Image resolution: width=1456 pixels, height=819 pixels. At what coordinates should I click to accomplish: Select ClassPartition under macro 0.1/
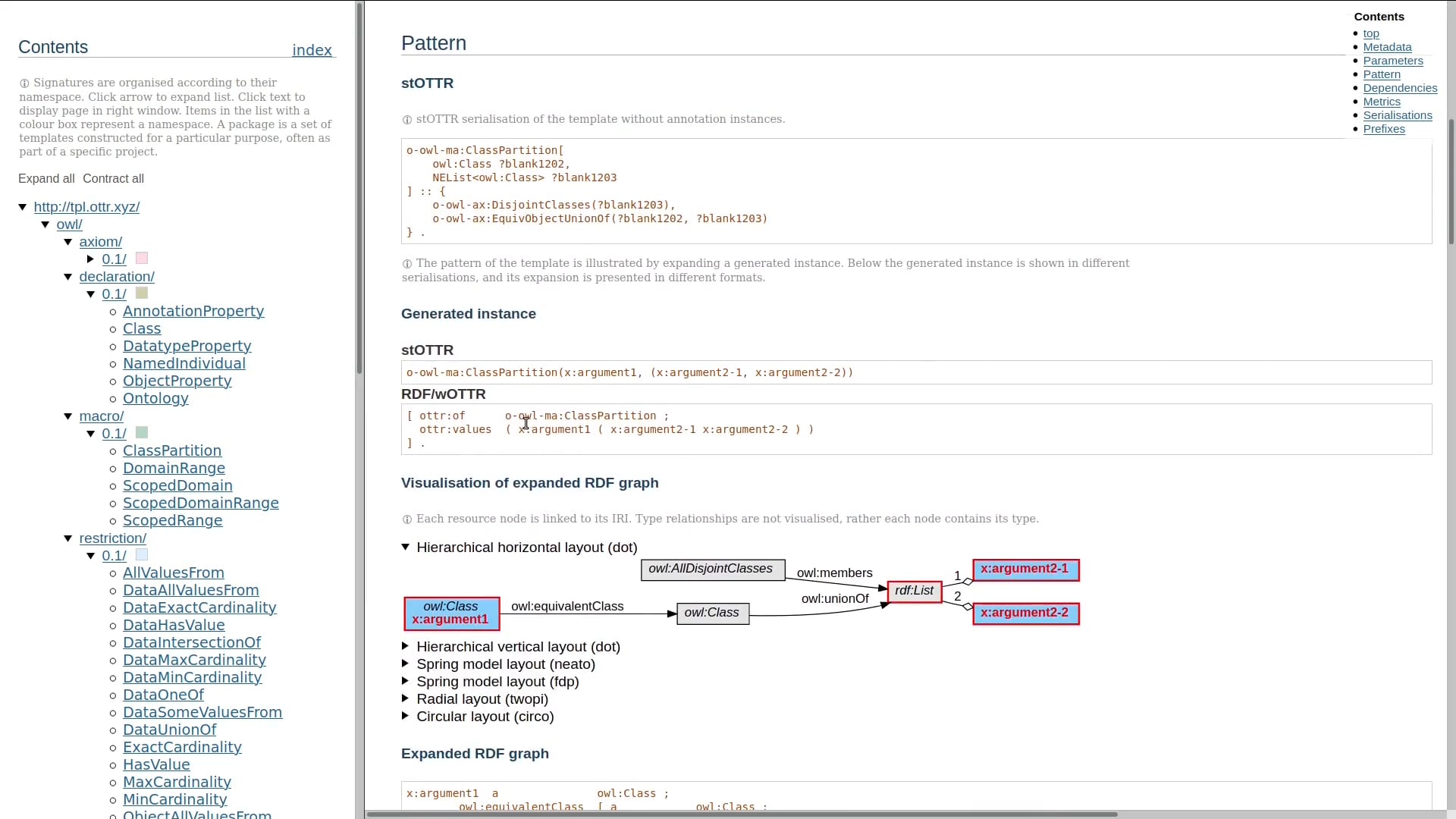coord(173,450)
